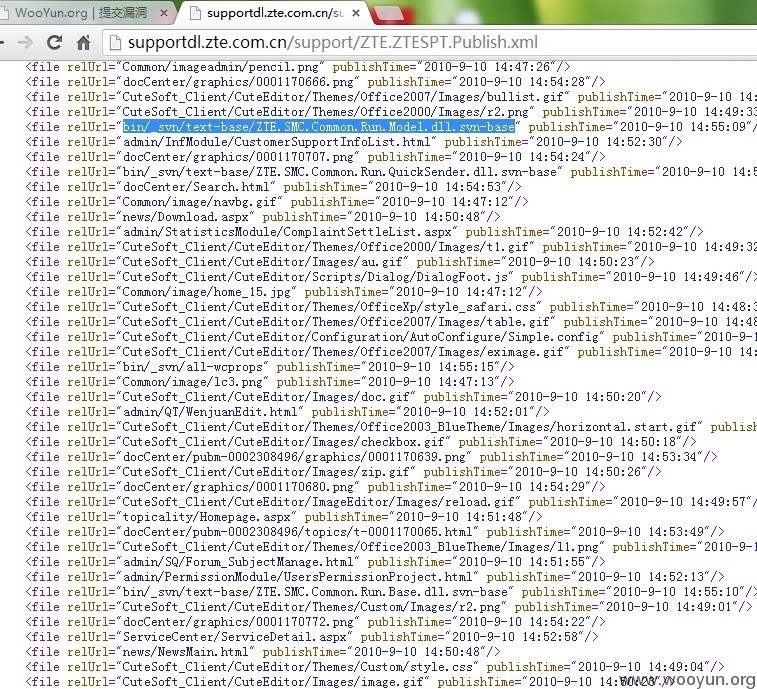
Task: Click the page icon in address bar
Action: point(115,42)
